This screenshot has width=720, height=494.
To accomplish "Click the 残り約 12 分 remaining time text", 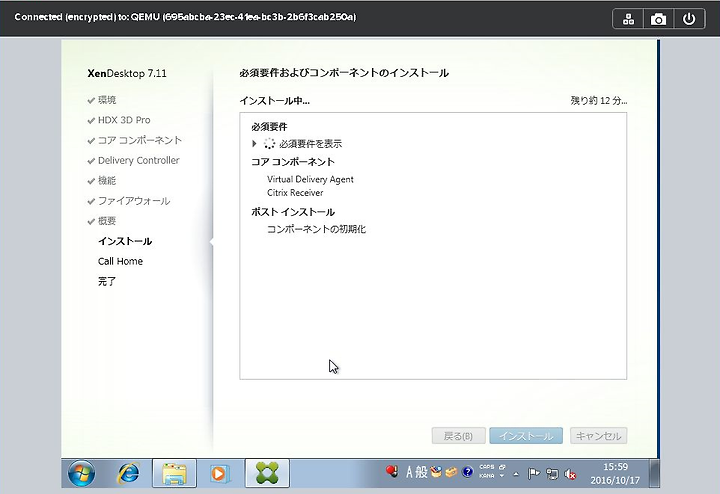I will tap(599, 101).
